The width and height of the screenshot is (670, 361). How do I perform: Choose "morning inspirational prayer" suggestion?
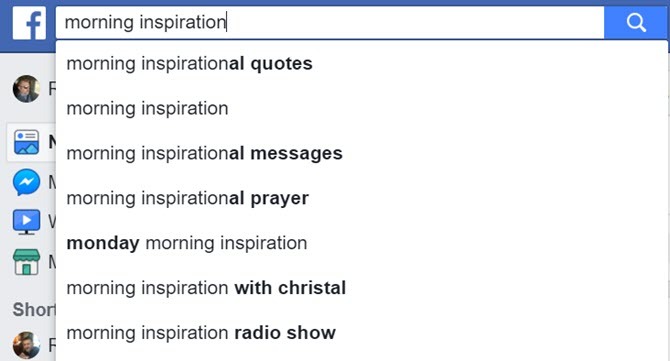(361, 198)
